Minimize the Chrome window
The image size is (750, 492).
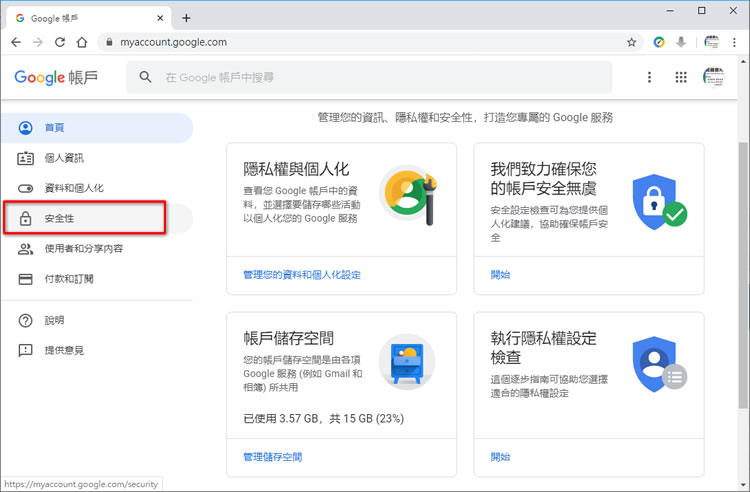(x=670, y=11)
